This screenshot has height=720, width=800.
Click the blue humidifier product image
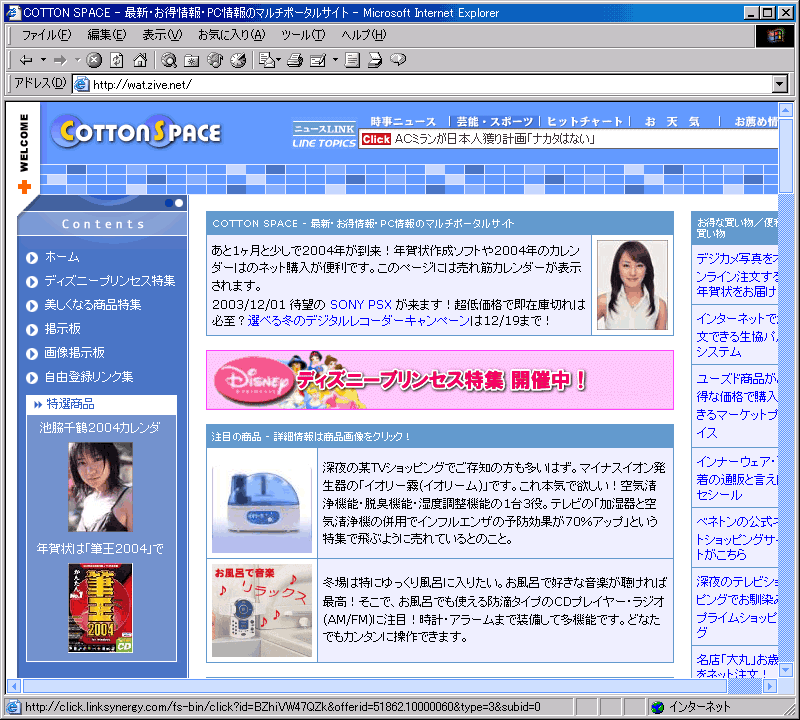pyautogui.click(x=262, y=503)
